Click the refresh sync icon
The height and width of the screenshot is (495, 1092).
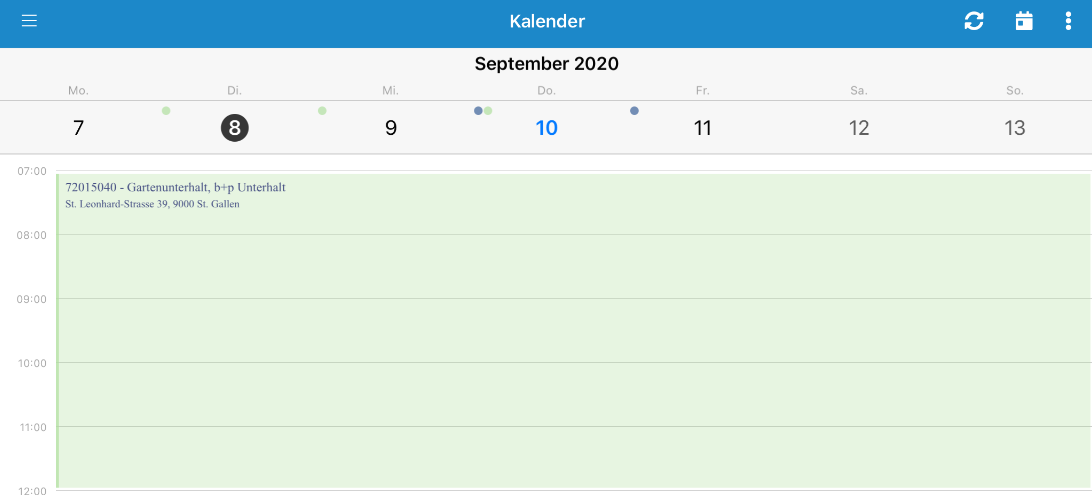pos(974,21)
